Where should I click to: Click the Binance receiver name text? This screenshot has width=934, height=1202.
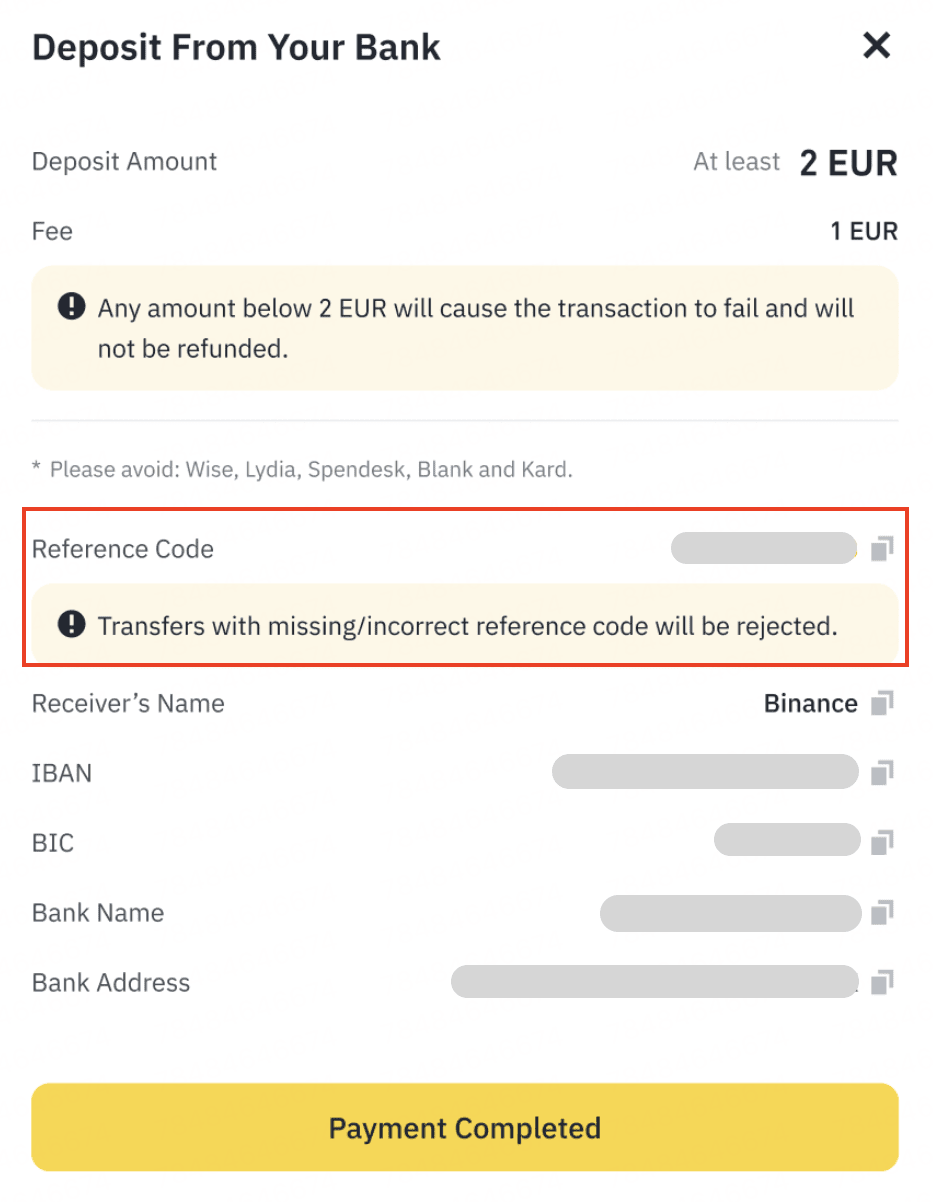(x=810, y=704)
